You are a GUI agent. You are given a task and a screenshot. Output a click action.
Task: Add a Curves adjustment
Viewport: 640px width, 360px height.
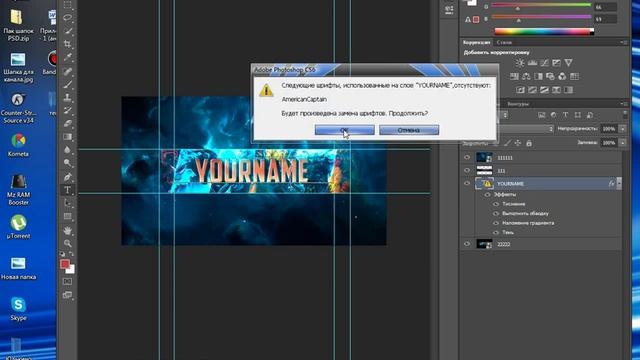[544, 63]
